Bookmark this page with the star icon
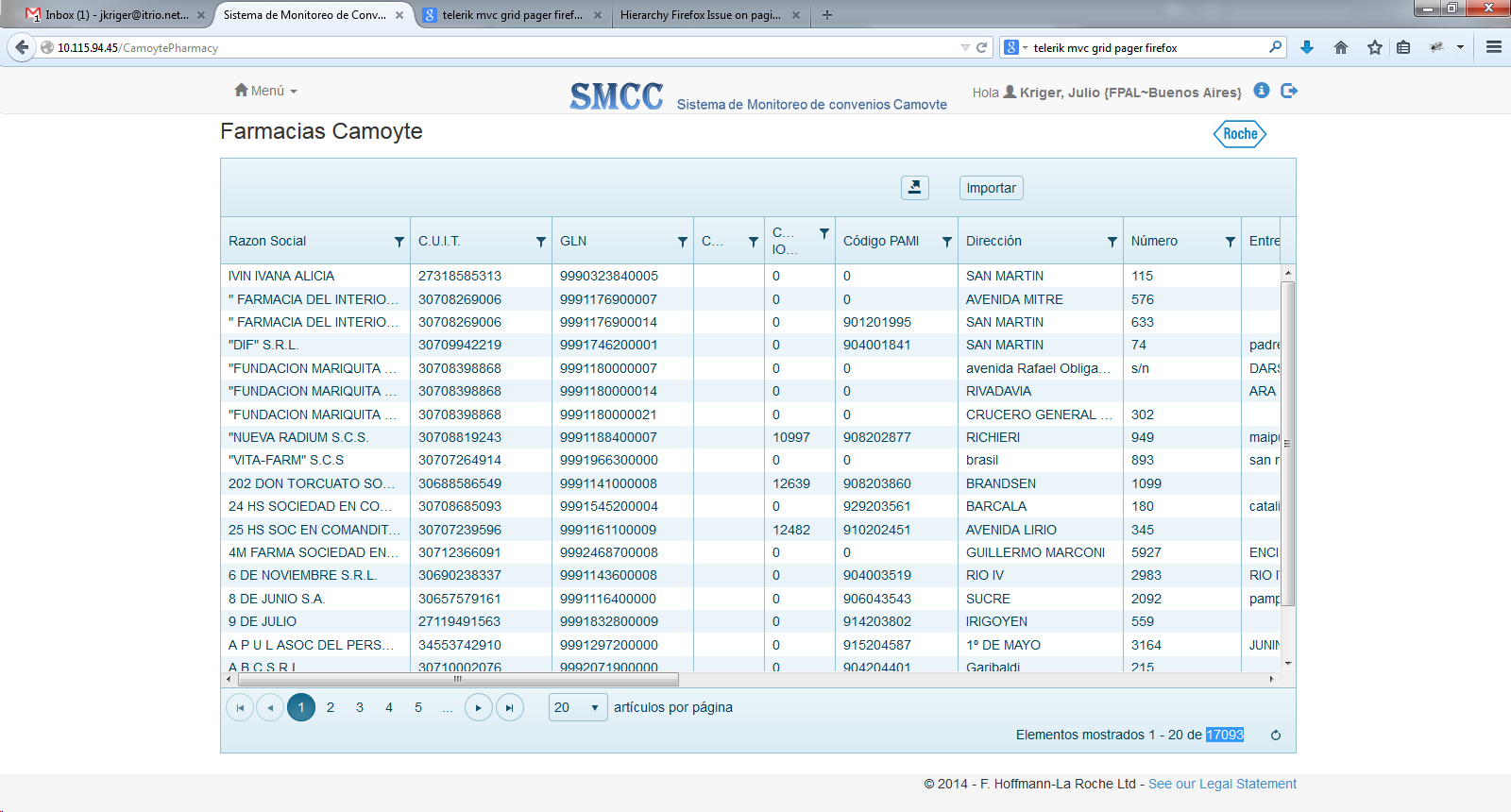Viewport: 1511px width, 812px height. pos(1375,47)
